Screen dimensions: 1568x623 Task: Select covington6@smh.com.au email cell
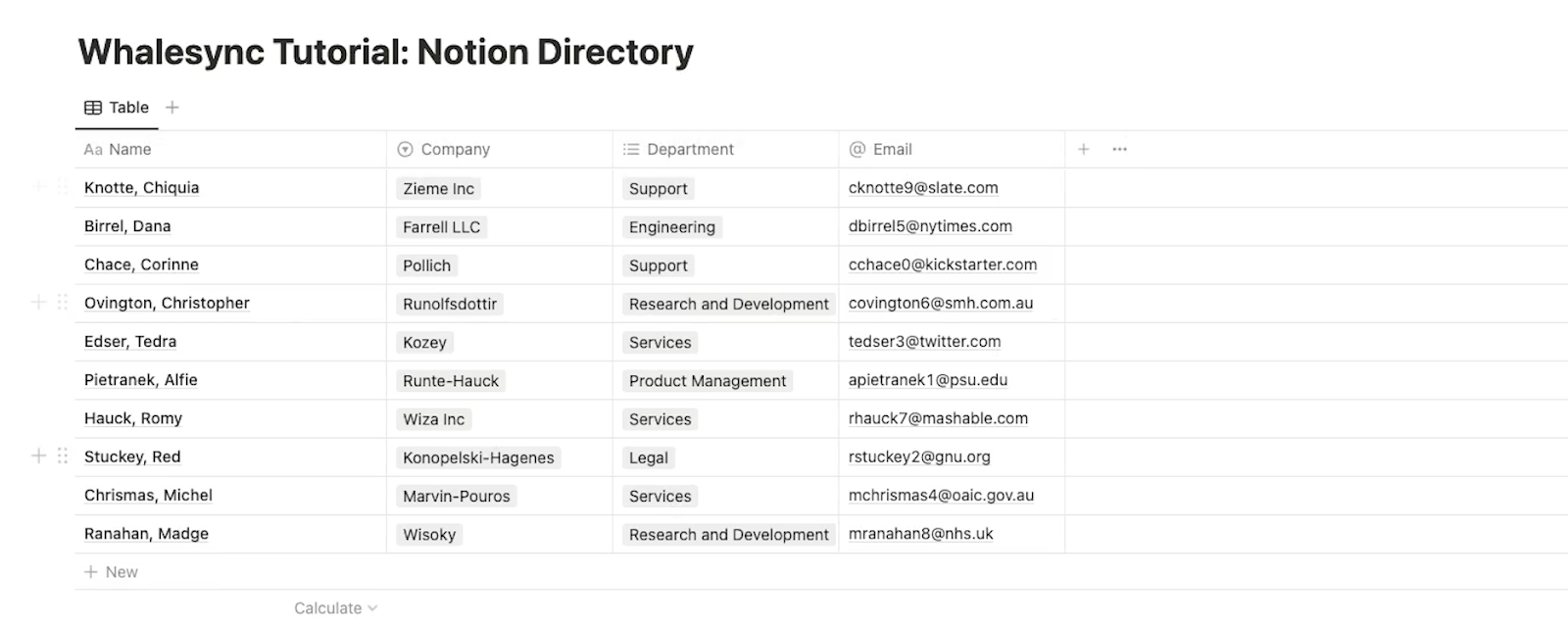coord(952,304)
